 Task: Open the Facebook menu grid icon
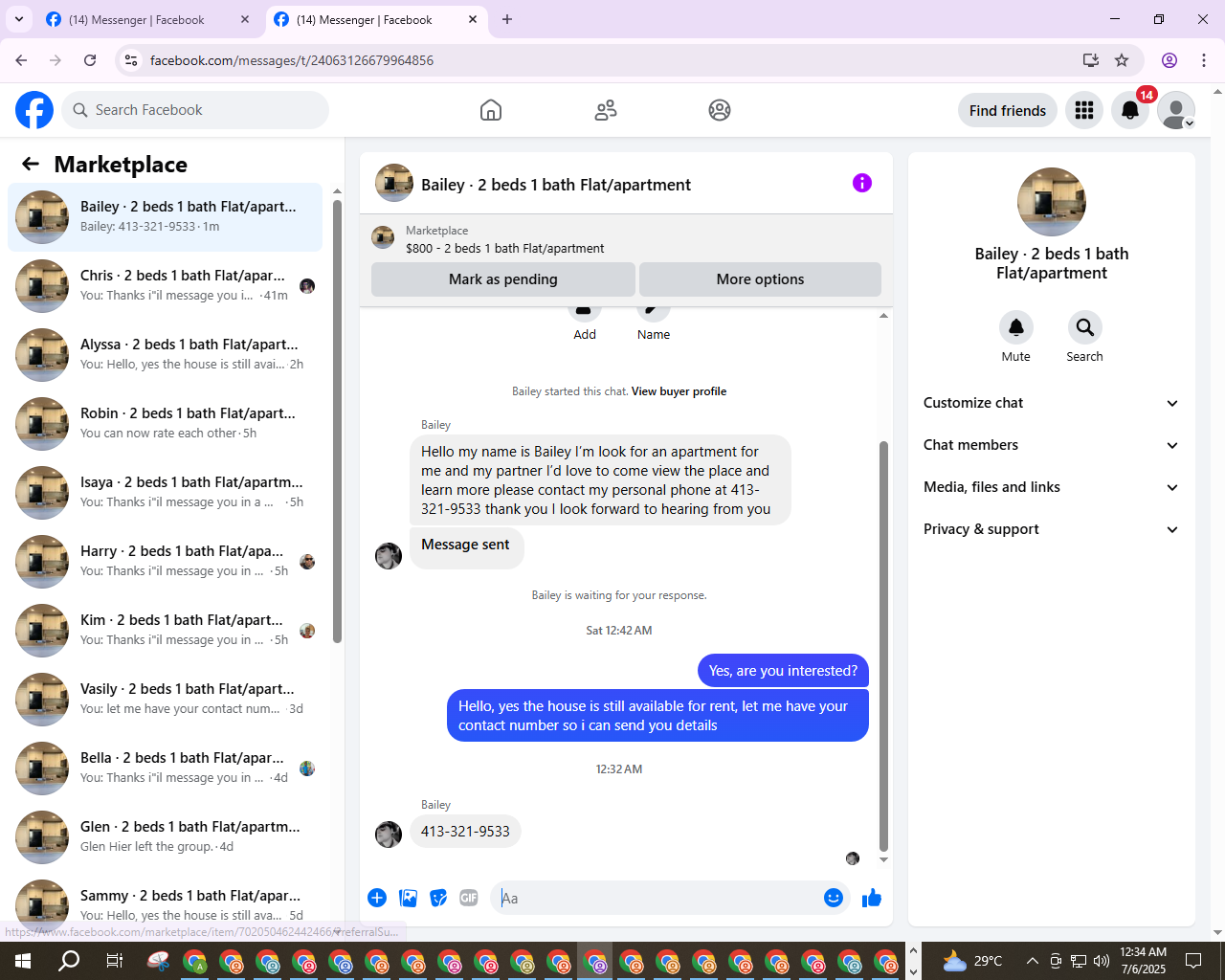pyautogui.click(x=1084, y=110)
